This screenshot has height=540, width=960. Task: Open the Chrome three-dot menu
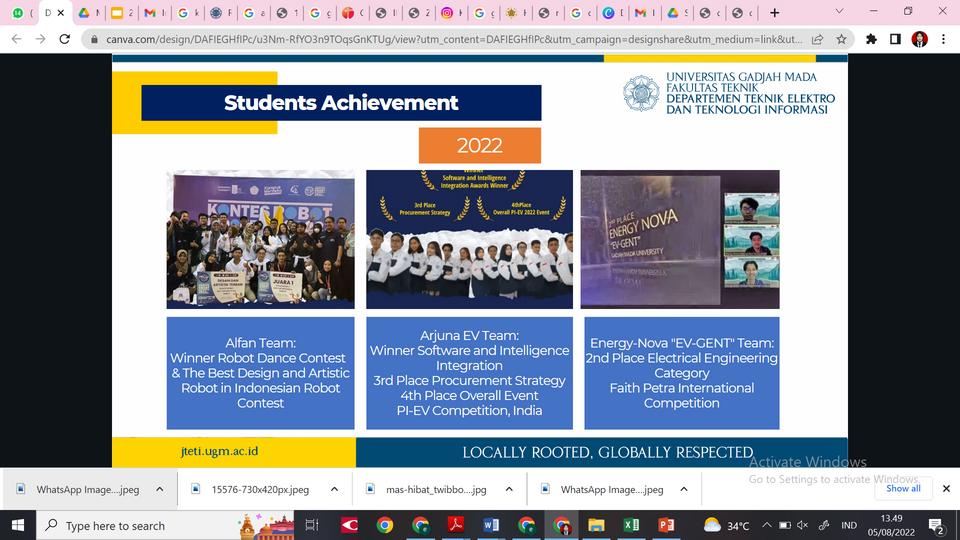pyautogui.click(x=943, y=39)
